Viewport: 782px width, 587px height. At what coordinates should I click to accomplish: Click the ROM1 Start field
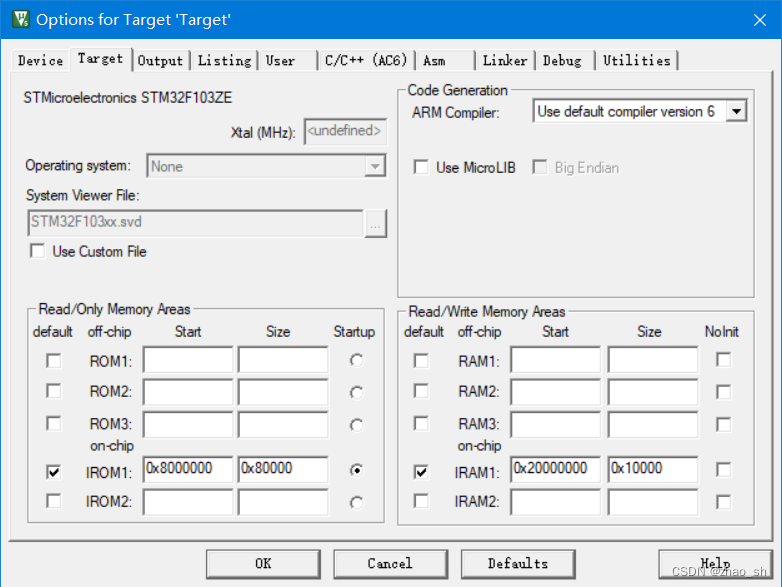[188, 360]
